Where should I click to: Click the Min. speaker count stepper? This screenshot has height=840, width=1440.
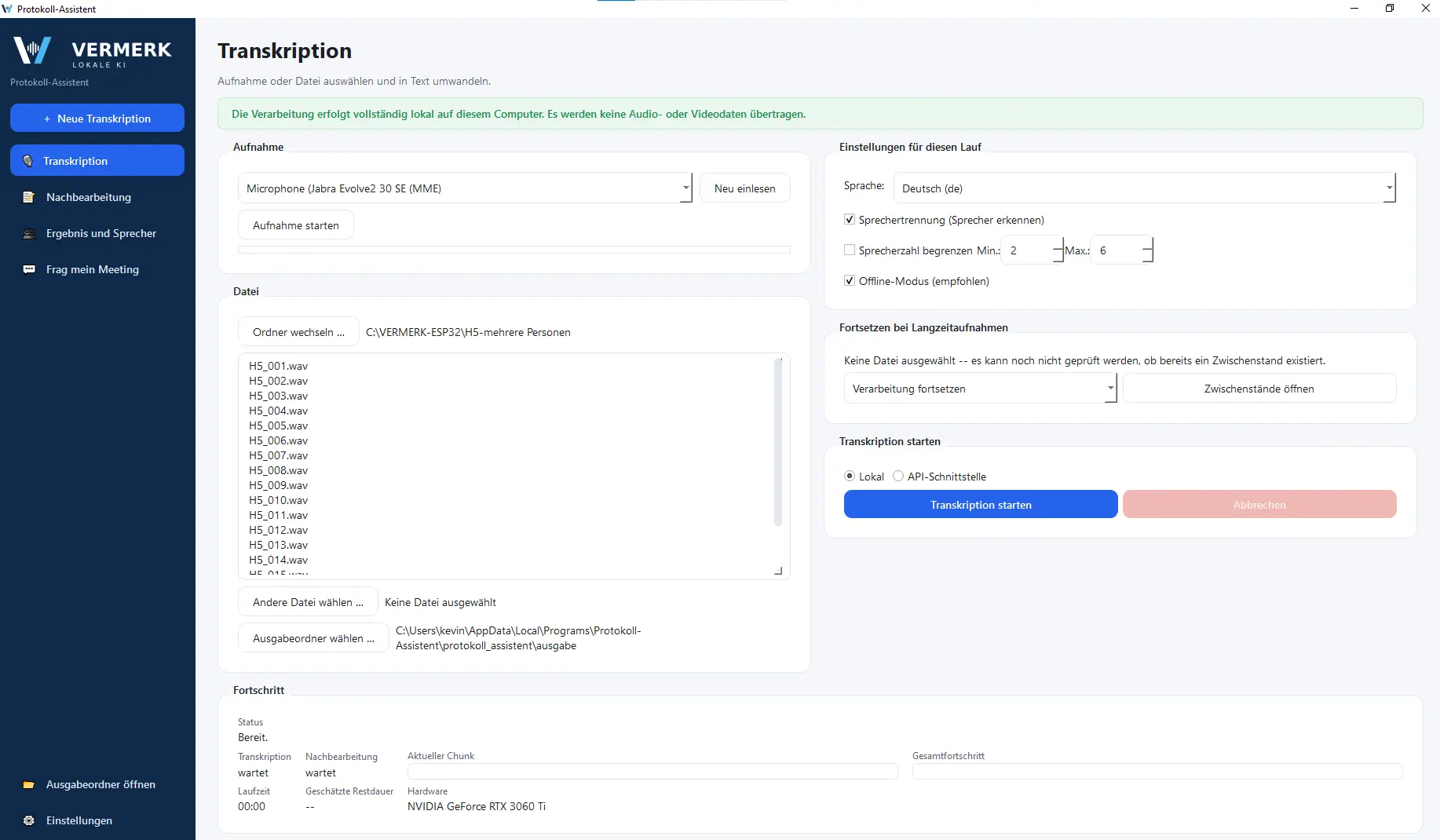click(x=1032, y=250)
